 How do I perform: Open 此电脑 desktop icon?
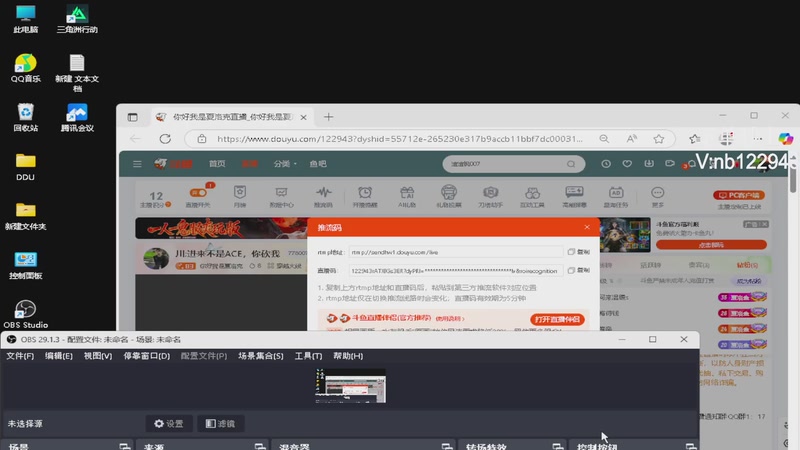26,19
